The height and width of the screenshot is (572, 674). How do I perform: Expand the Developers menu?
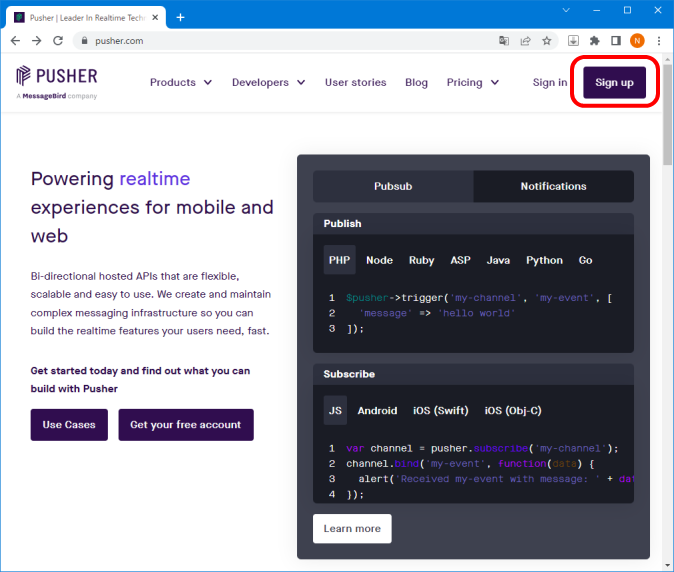click(x=269, y=82)
